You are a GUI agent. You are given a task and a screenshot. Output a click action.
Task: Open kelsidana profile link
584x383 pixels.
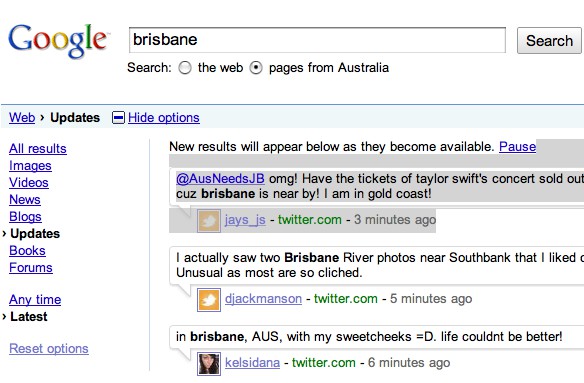(252, 363)
